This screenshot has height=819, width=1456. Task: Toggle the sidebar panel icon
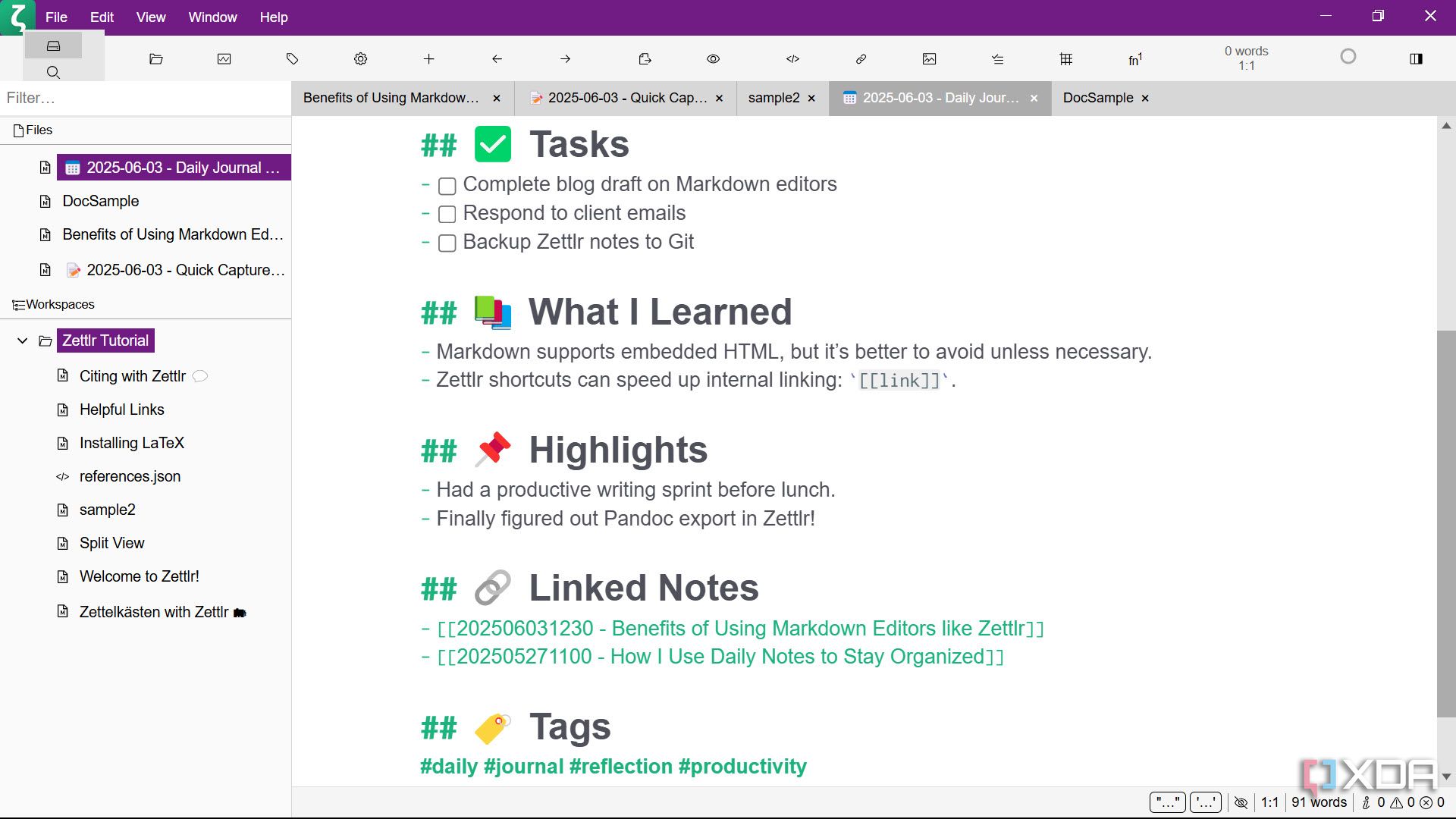1417,58
